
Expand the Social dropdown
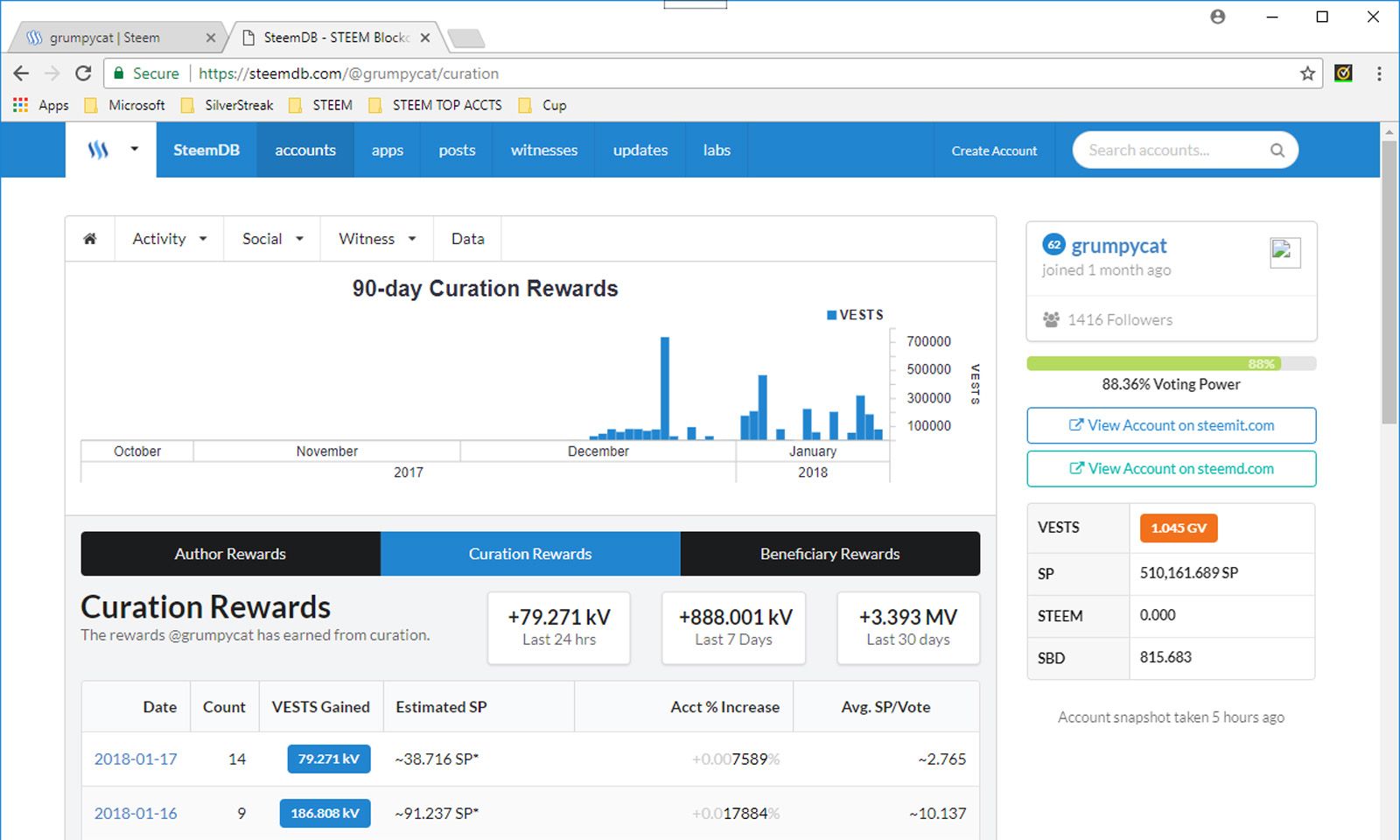coord(273,239)
